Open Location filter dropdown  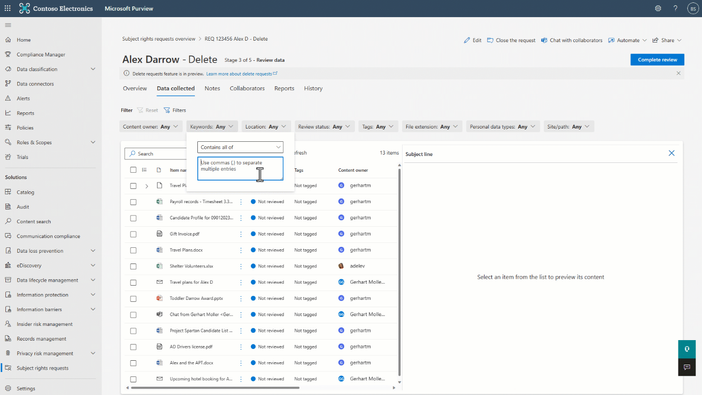pyautogui.click(x=266, y=127)
